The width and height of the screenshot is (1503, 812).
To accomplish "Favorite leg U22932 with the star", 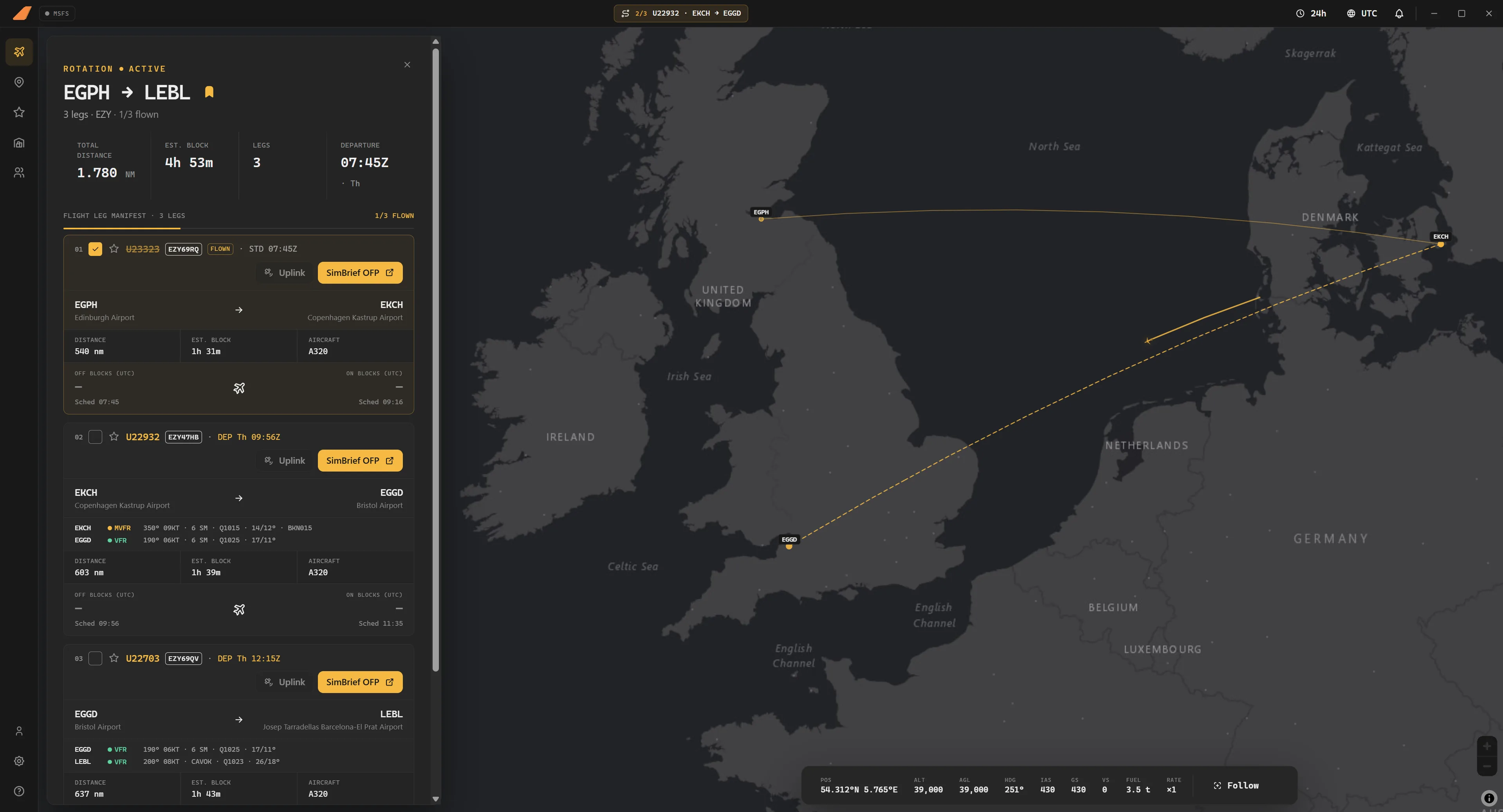I will [114, 437].
